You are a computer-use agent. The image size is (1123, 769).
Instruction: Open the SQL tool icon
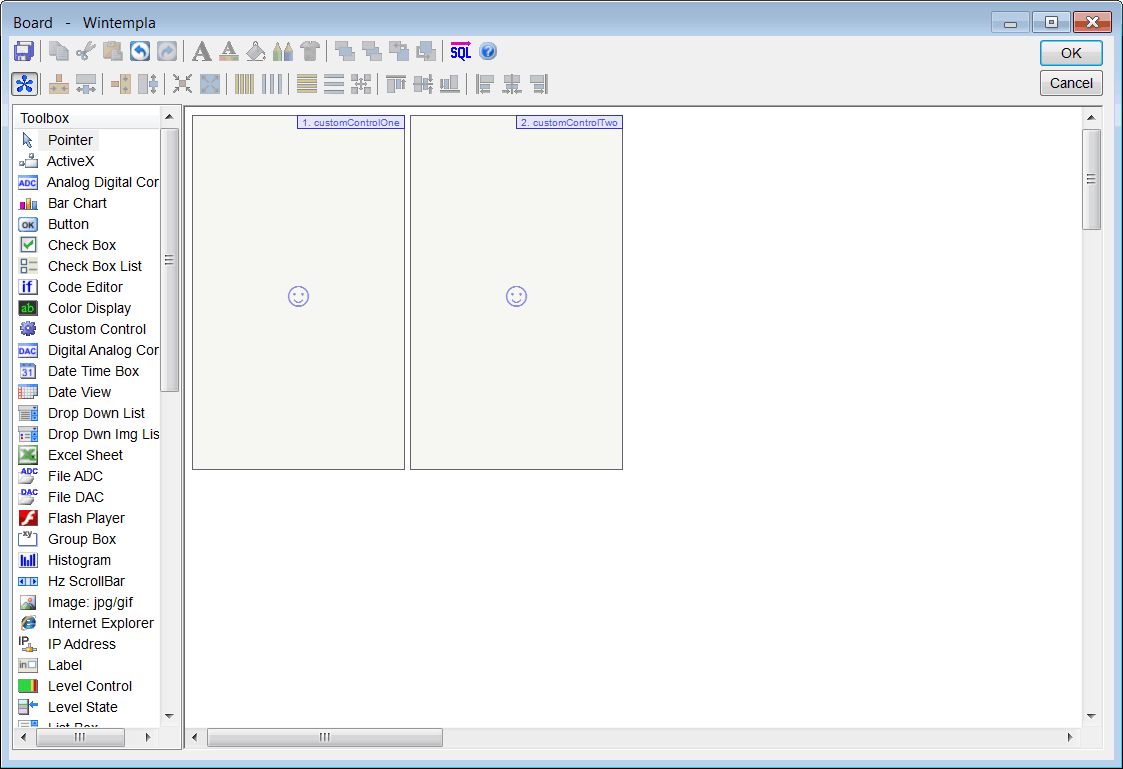461,52
